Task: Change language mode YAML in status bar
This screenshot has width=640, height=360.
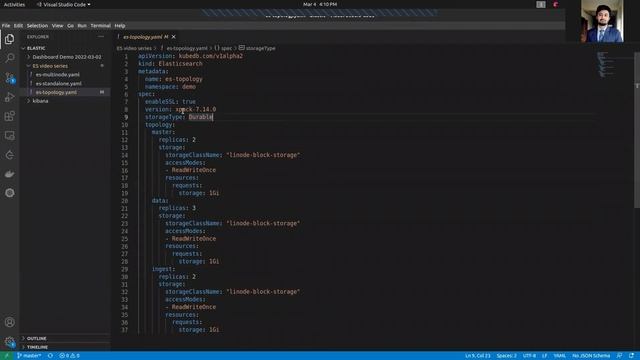Action: pos(560,356)
